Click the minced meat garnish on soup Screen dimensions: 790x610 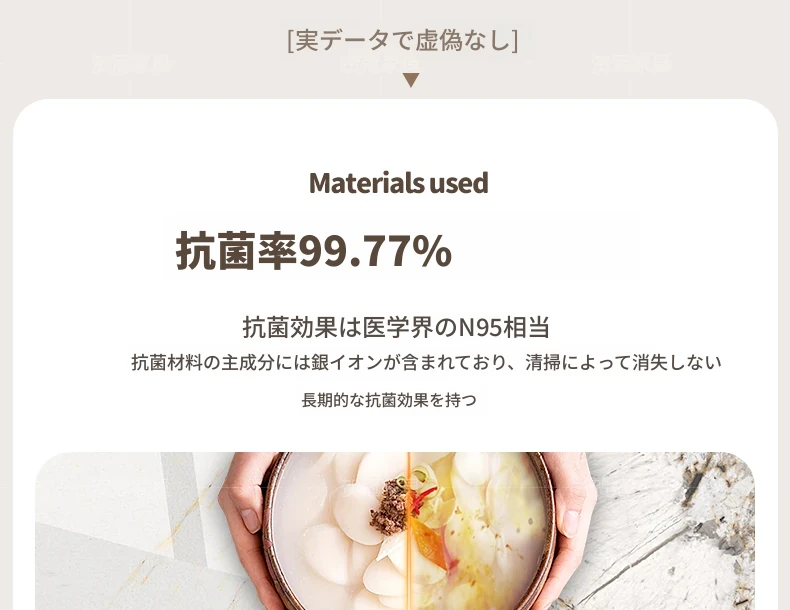point(388,507)
